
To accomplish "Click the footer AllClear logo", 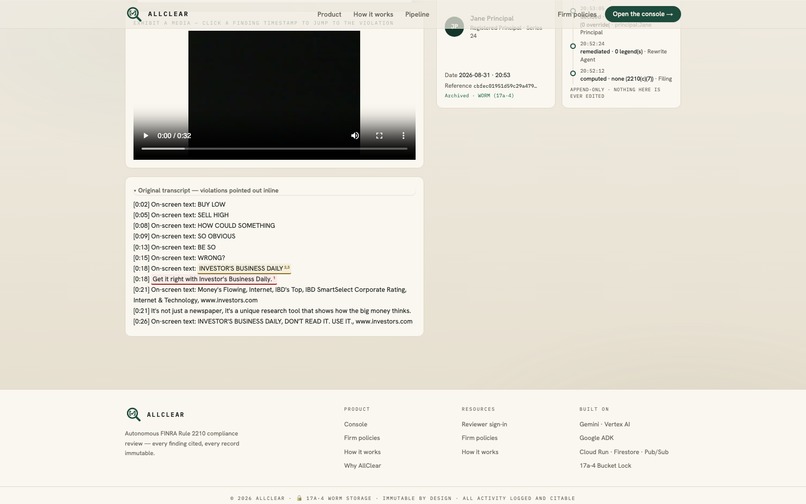I will pos(155,414).
